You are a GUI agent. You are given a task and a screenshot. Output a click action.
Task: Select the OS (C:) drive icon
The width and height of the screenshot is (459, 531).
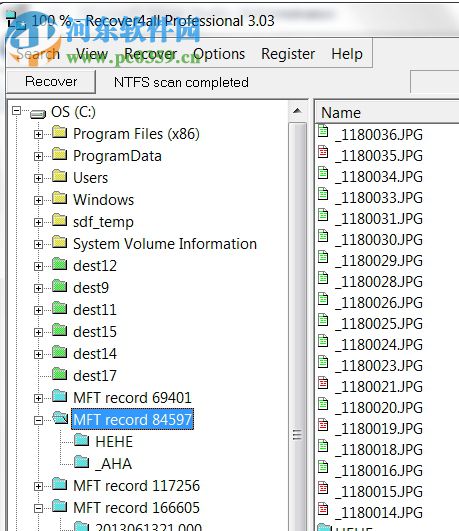pos(38,114)
